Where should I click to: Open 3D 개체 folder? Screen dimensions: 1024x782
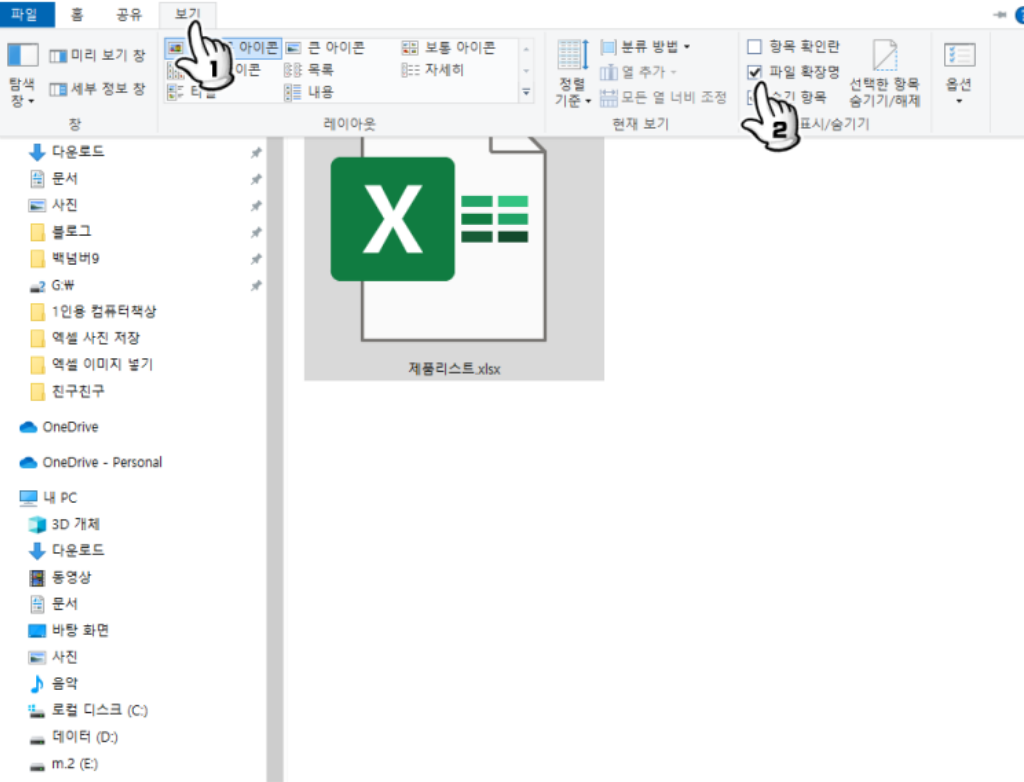pyautogui.click(x=65, y=525)
